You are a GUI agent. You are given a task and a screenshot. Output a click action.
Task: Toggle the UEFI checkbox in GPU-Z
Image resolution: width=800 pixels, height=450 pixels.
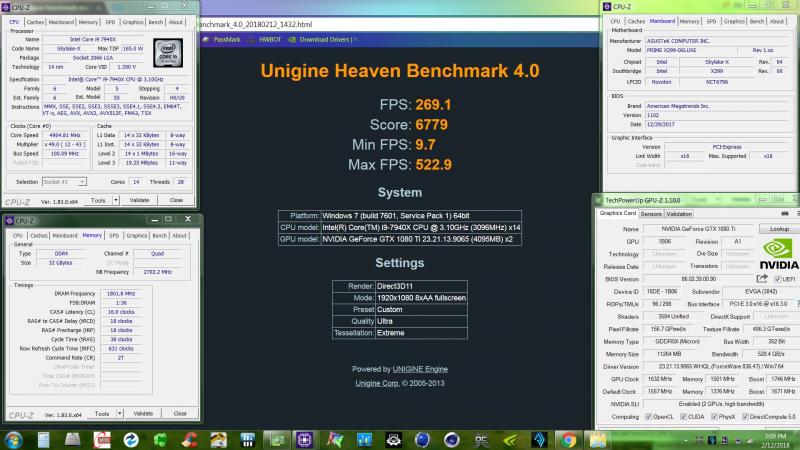point(777,279)
